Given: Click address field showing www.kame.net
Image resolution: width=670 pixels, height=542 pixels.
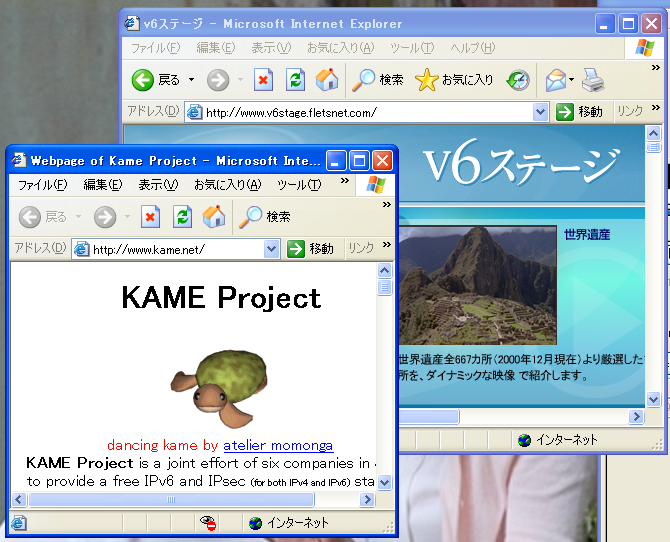Looking at the screenshot, I should pyautogui.click(x=176, y=249).
